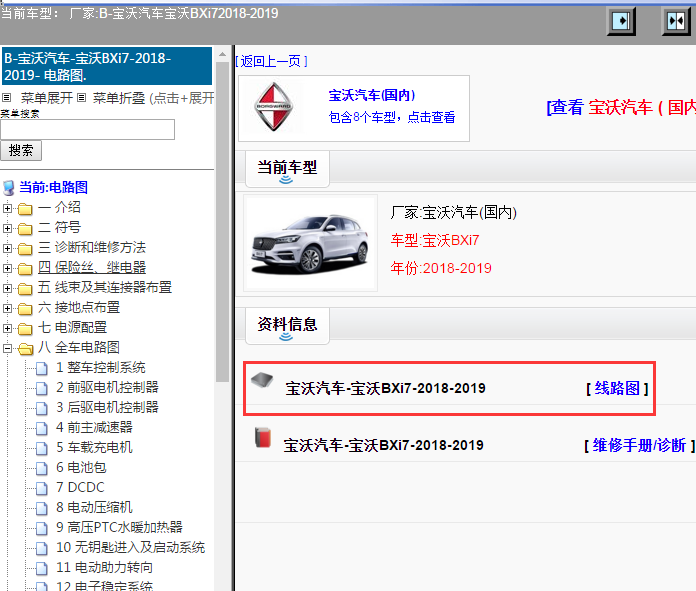Click document icon of 3 后驱电机控制器
The width and height of the screenshot is (696, 591).
click(x=42, y=409)
